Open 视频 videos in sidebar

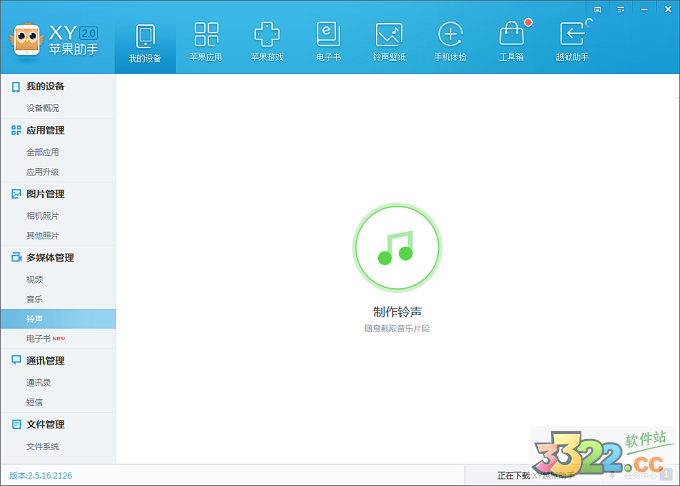(35, 280)
